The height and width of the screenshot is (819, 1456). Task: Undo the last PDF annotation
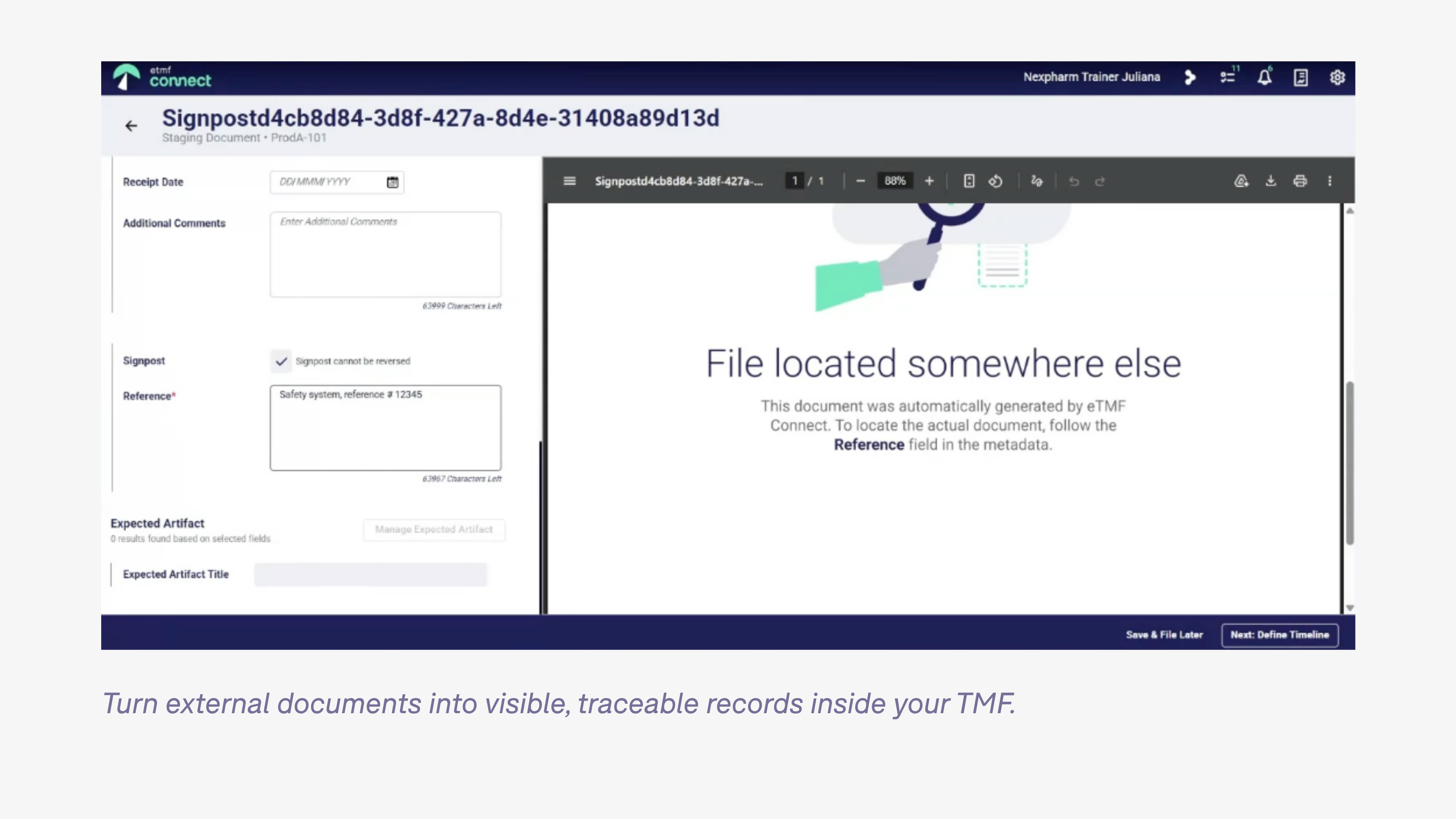(x=1074, y=182)
